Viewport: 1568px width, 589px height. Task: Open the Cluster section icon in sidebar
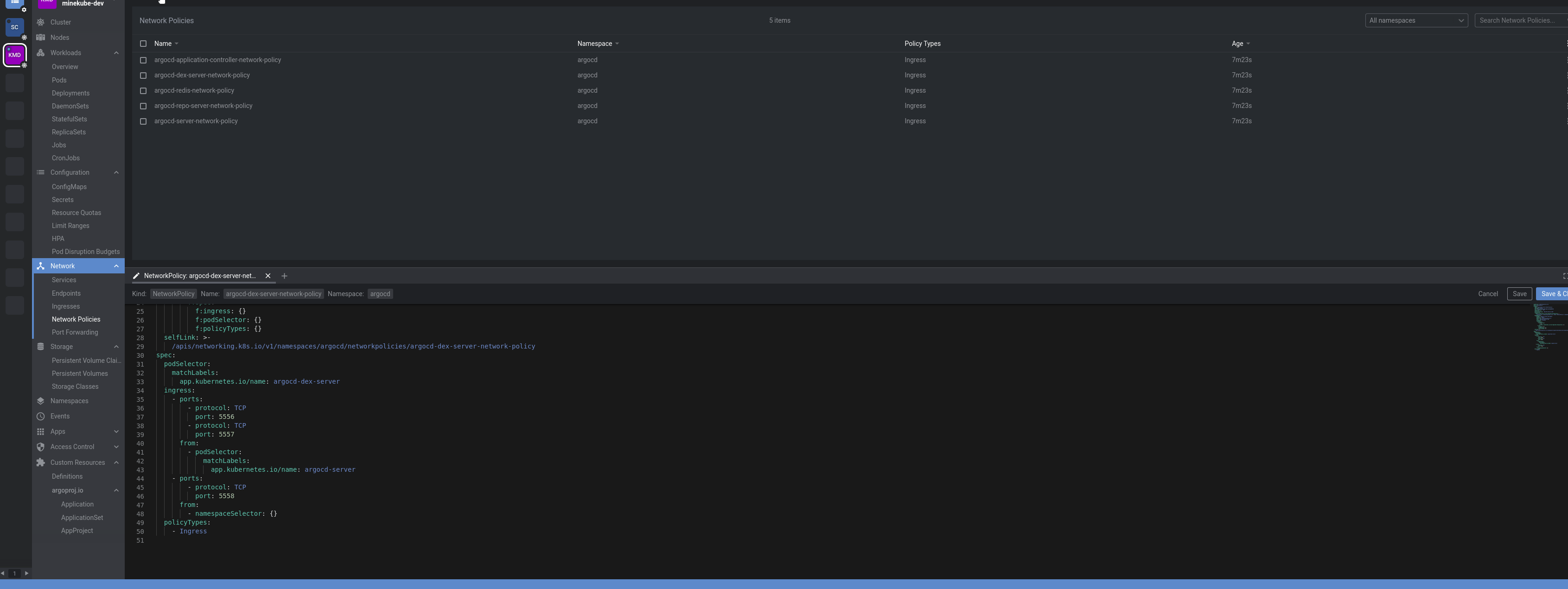click(x=40, y=22)
